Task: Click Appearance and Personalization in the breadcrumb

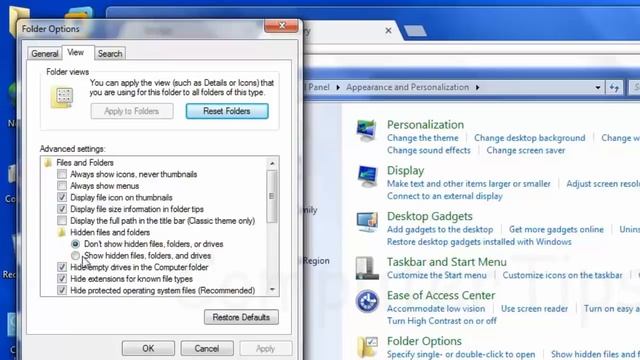Action: coord(407,87)
